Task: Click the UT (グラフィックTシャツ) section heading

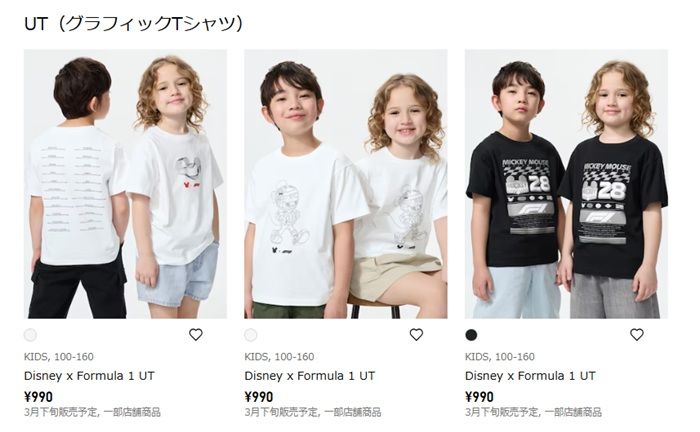Action: point(134,23)
